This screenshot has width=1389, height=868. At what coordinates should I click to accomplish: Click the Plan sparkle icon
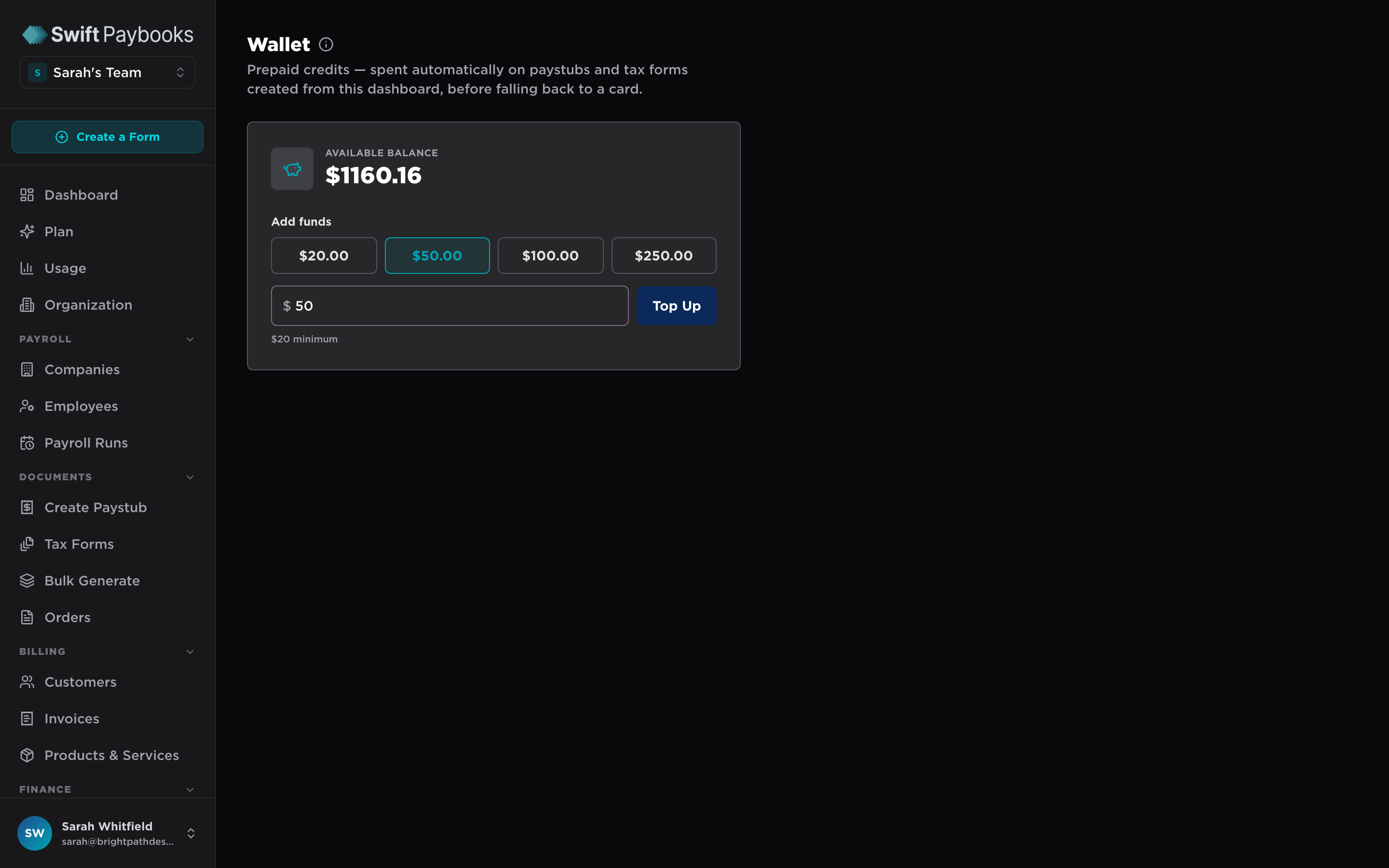(27, 232)
